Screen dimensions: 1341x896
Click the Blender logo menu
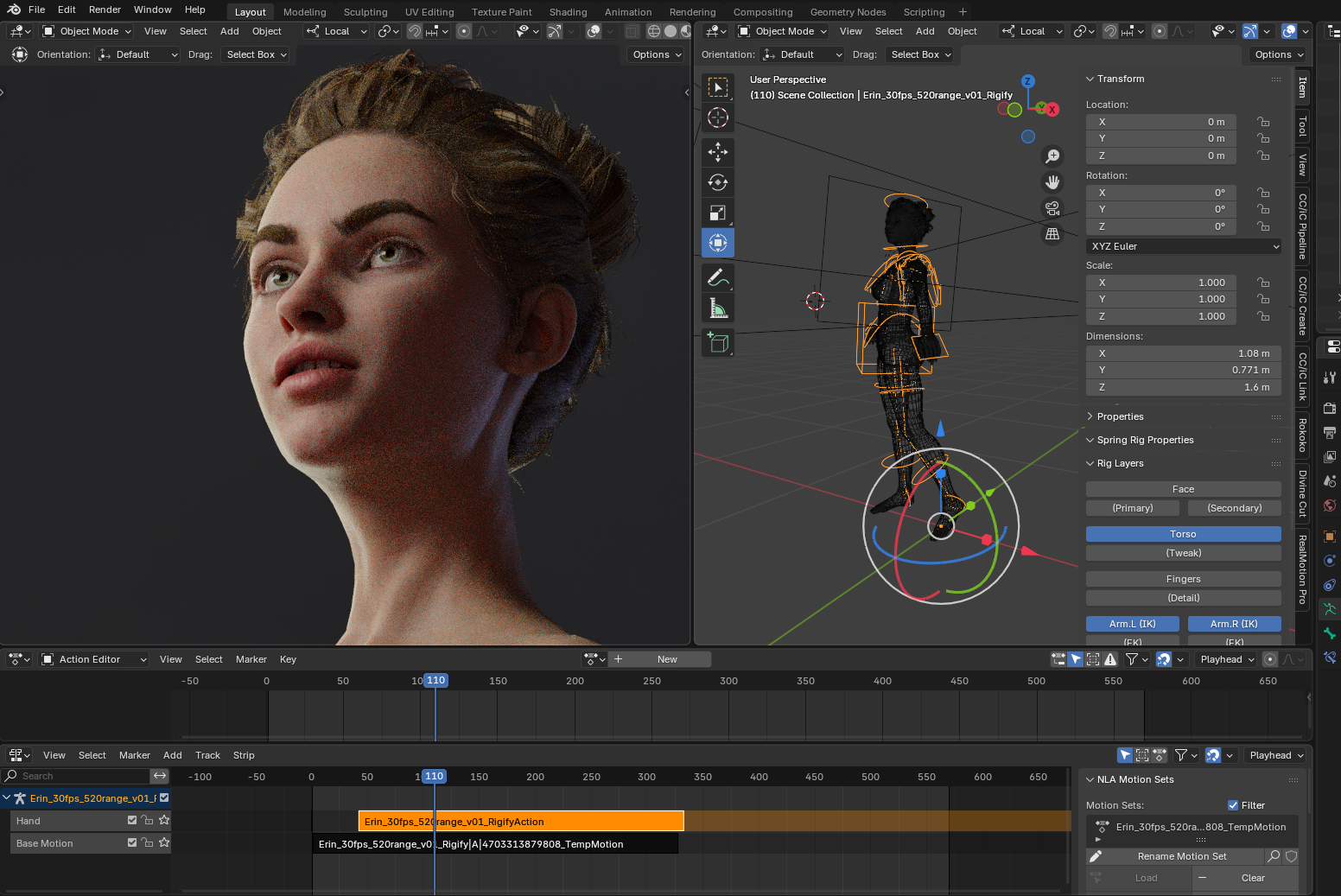coord(14,10)
